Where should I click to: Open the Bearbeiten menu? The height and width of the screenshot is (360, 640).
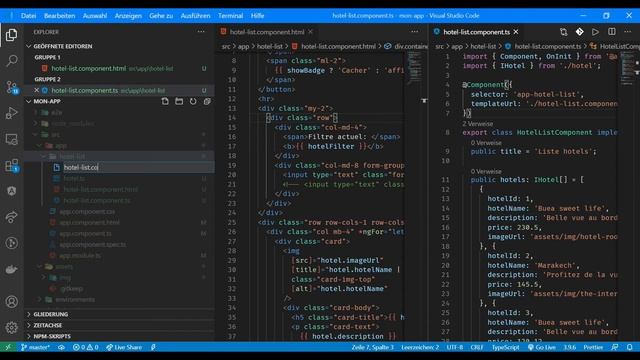tap(60, 16)
